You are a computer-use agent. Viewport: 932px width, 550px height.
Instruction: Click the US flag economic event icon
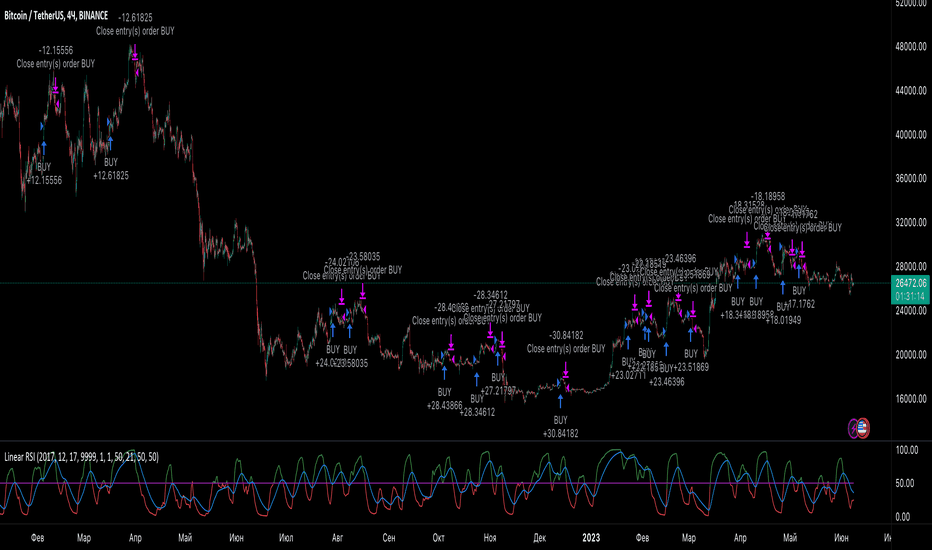click(x=863, y=428)
